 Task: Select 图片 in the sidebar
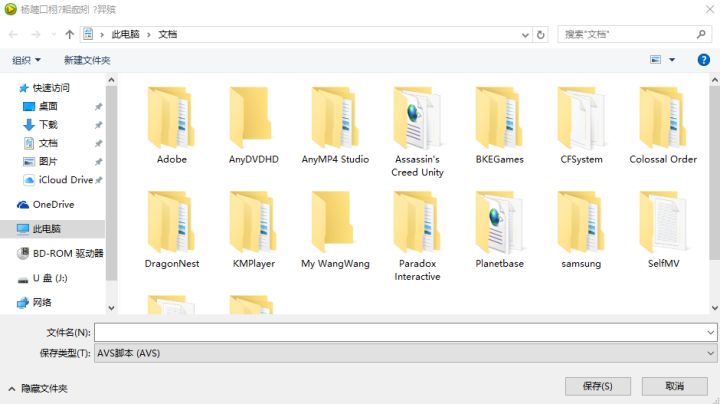(x=40, y=161)
